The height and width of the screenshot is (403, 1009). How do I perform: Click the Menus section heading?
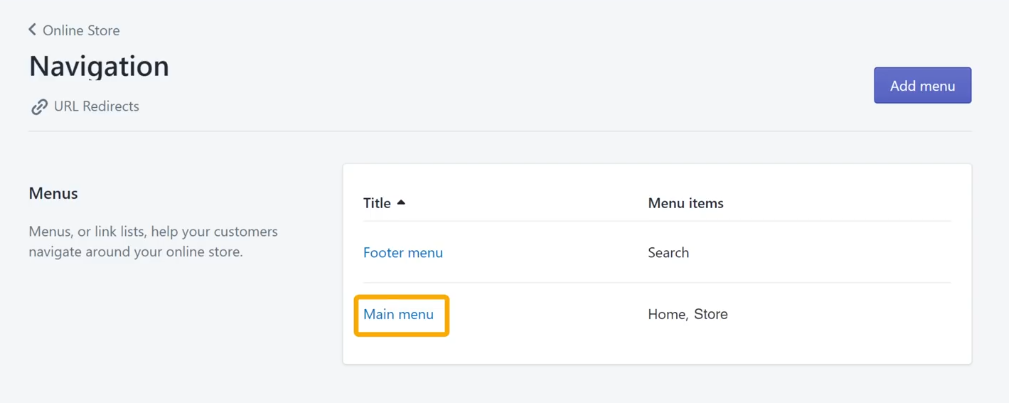click(53, 193)
